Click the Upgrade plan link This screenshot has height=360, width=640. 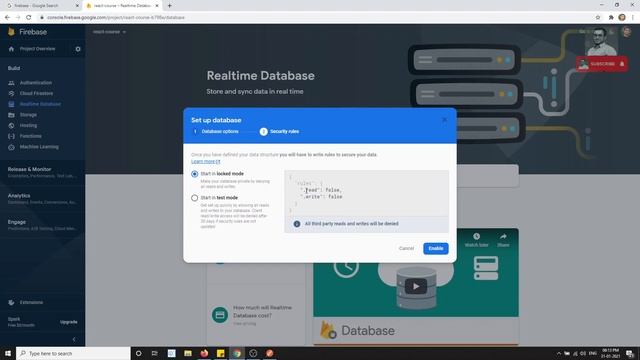tap(69, 322)
